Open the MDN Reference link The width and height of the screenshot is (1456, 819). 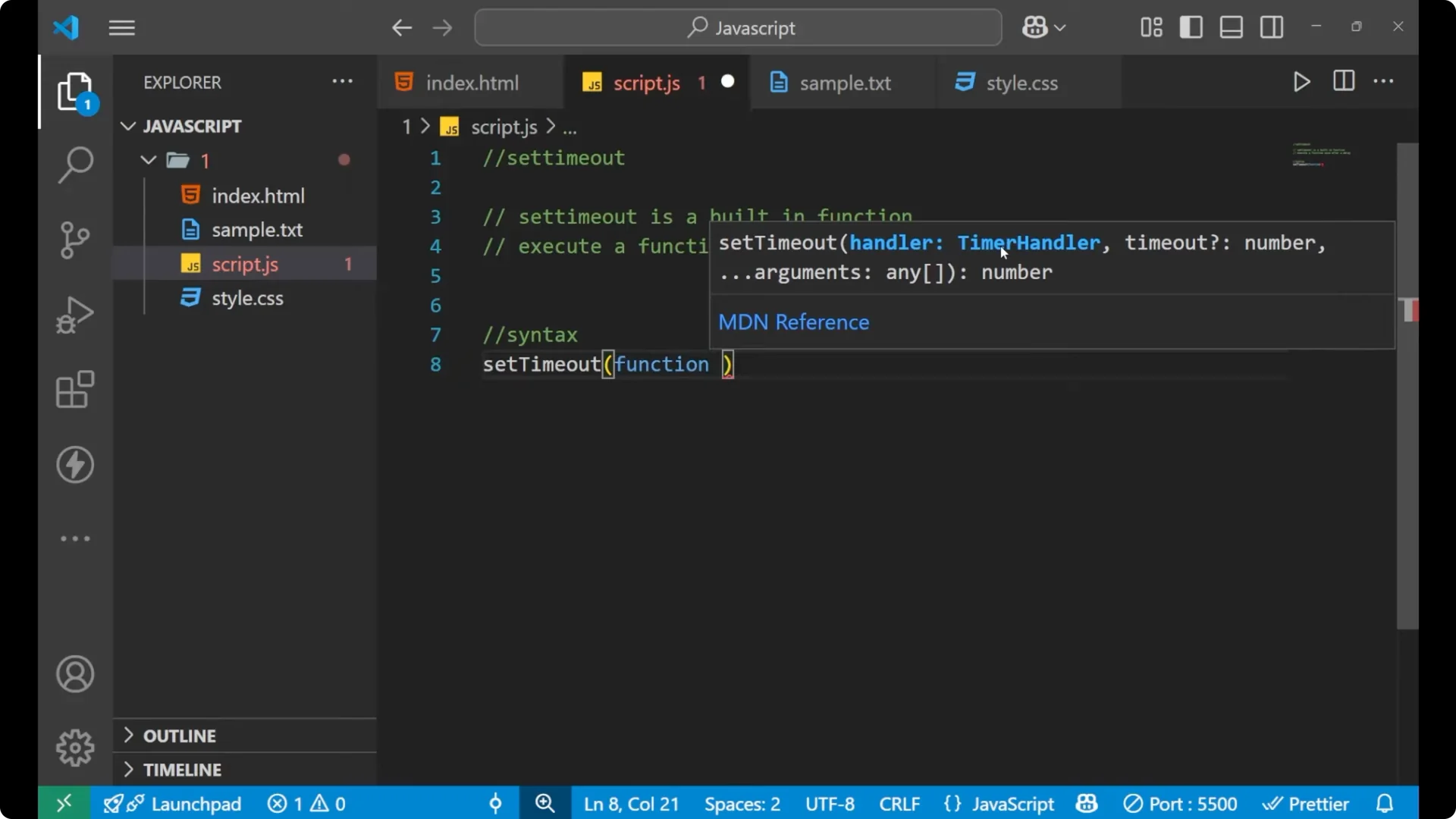(794, 322)
